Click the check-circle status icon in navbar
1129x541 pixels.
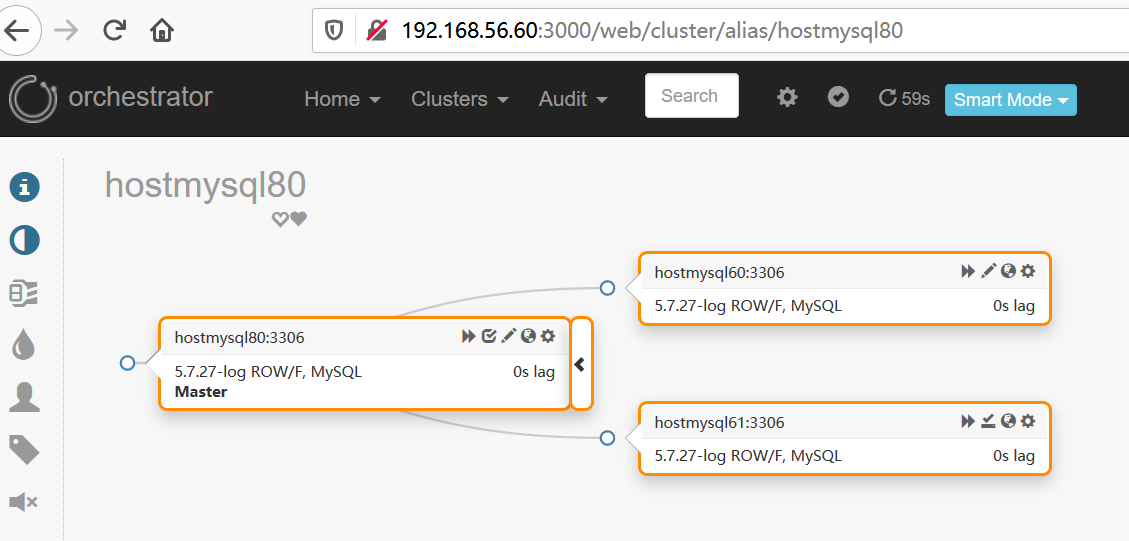click(x=838, y=97)
